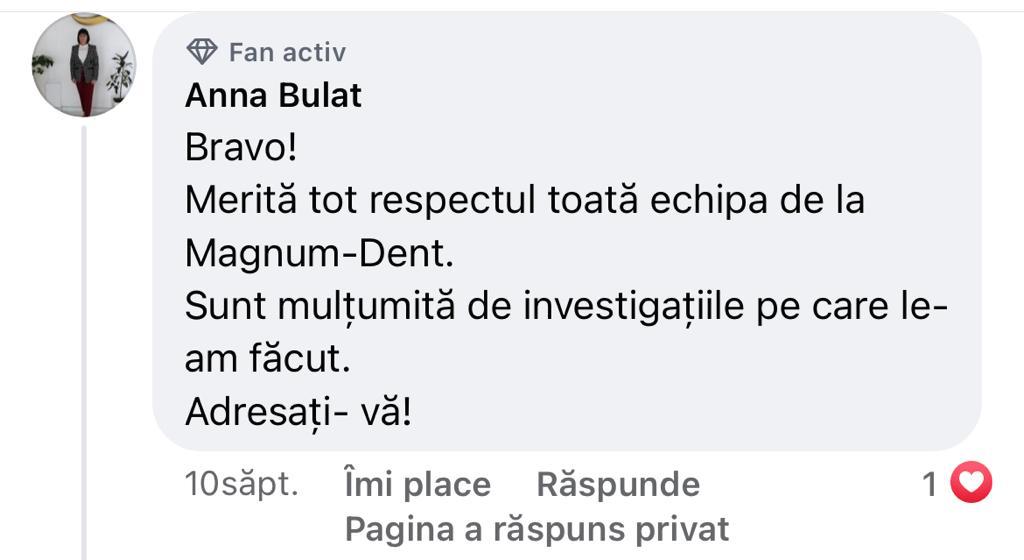The image size is (1024, 560).
Task: Click the person in the avatar image
Action: pos(84,70)
